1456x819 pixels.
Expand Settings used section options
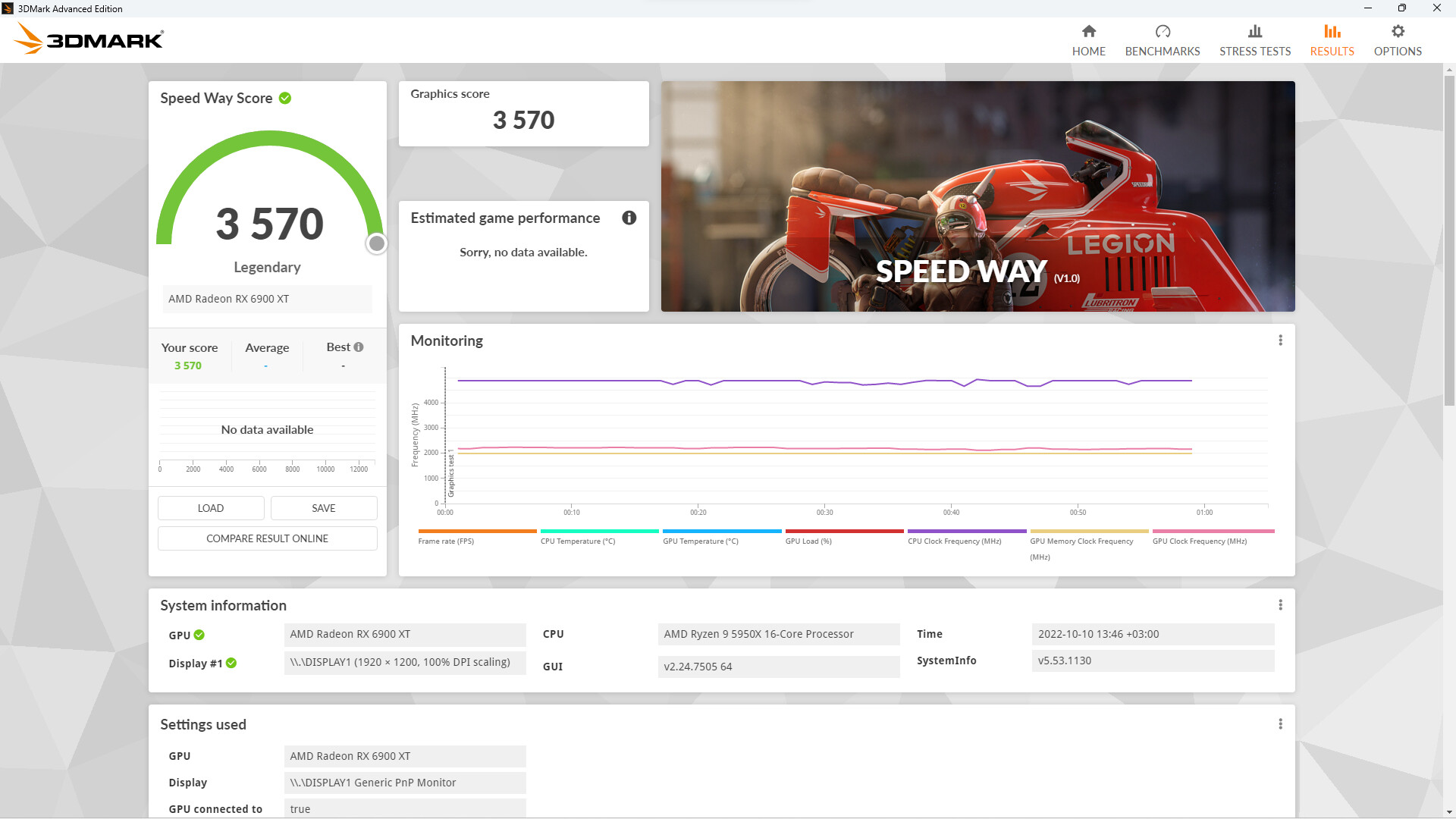click(x=1281, y=724)
